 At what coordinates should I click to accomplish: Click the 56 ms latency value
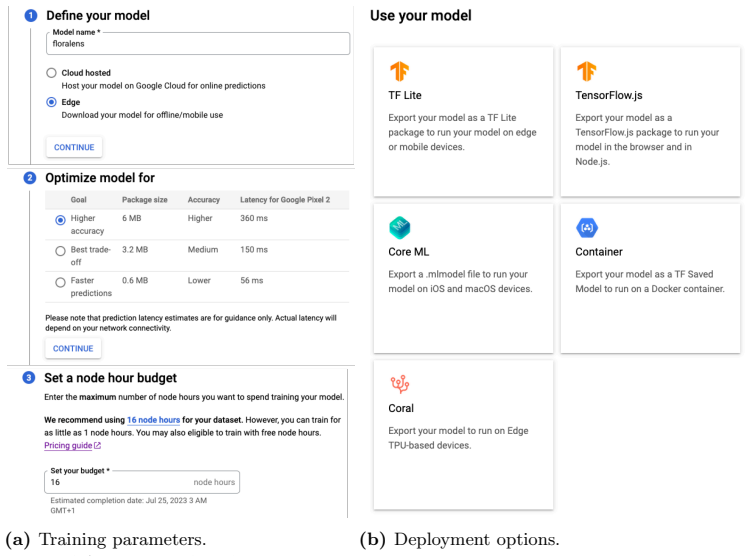click(251, 280)
